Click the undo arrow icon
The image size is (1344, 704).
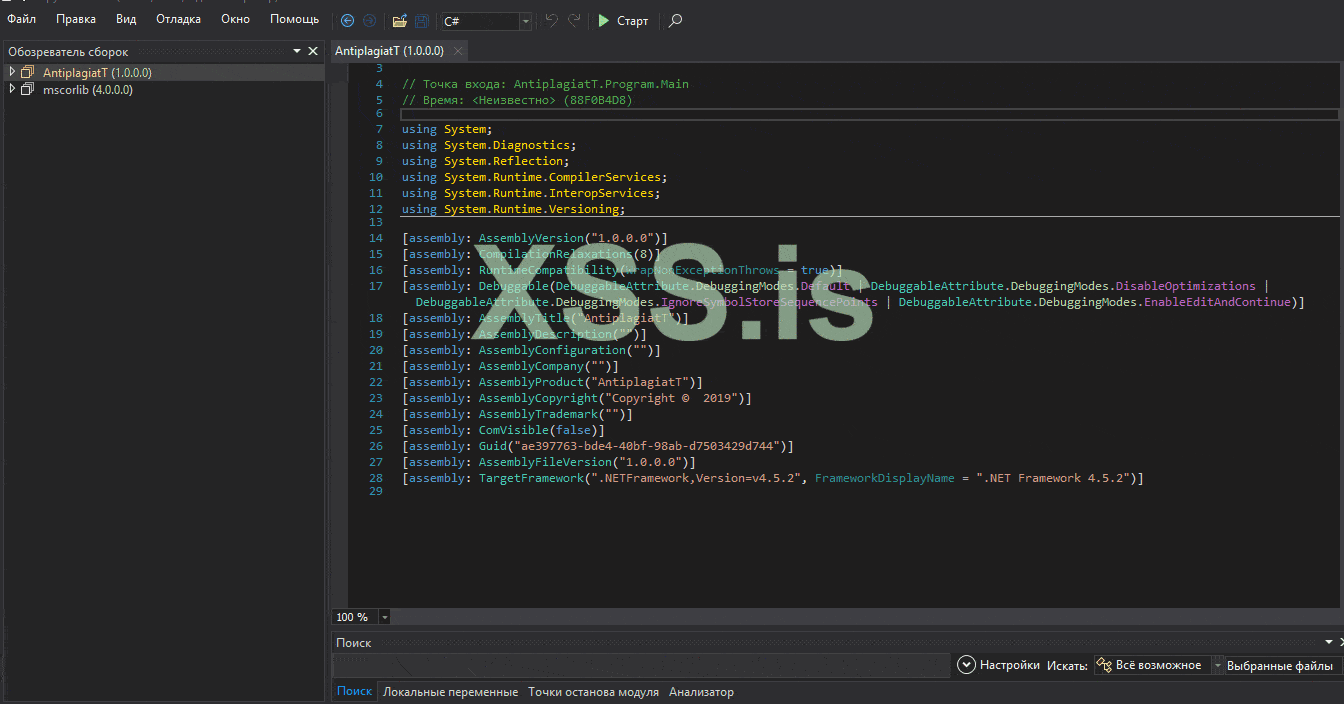551,20
